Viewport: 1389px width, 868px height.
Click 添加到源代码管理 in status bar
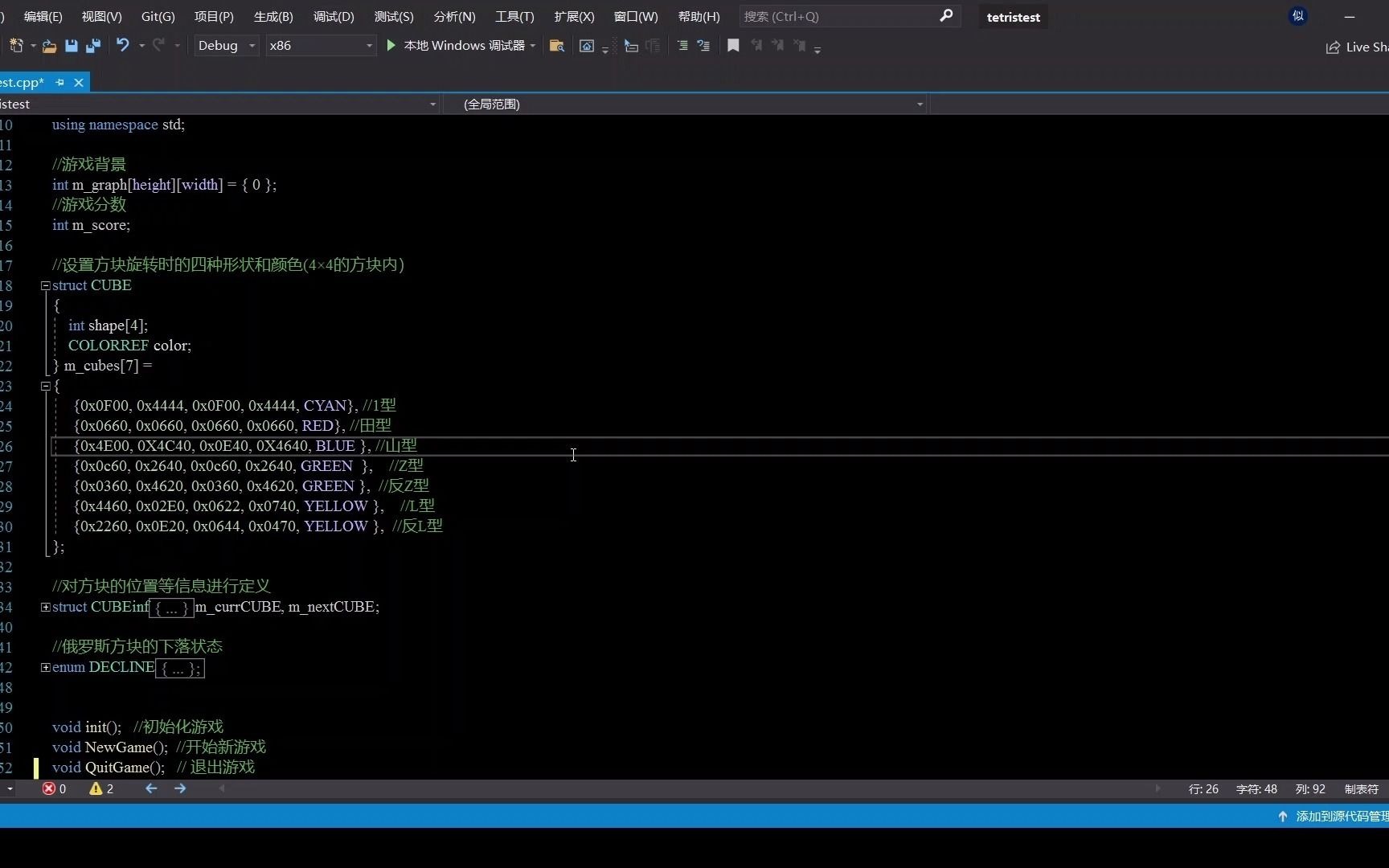tap(1342, 817)
